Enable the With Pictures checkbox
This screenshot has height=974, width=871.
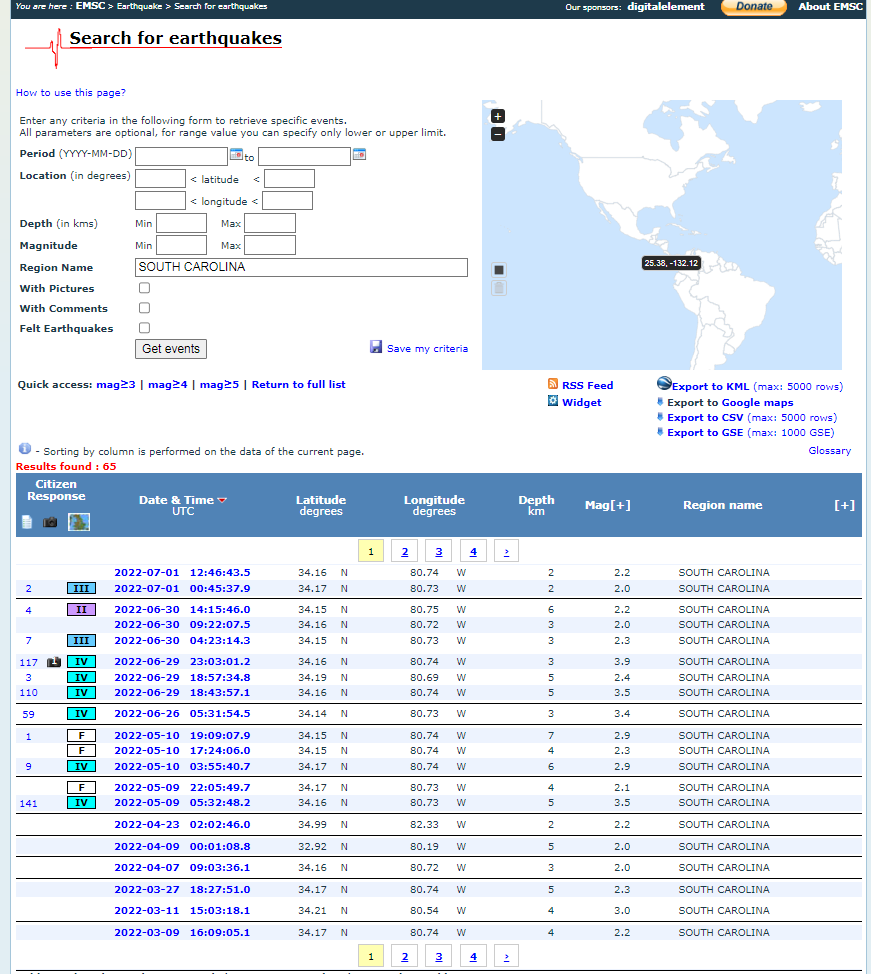pos(144,288)
